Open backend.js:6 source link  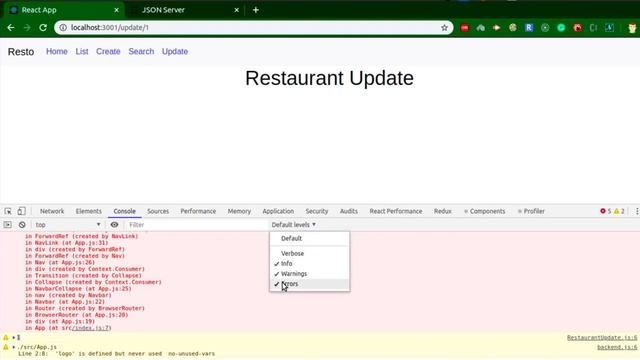pos(617,347)
